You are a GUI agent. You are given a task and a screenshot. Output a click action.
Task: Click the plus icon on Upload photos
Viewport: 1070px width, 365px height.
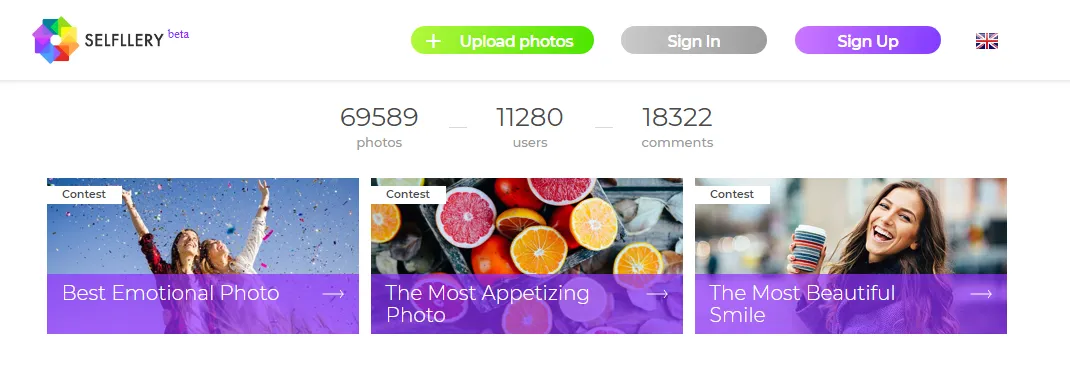point(433,41)
